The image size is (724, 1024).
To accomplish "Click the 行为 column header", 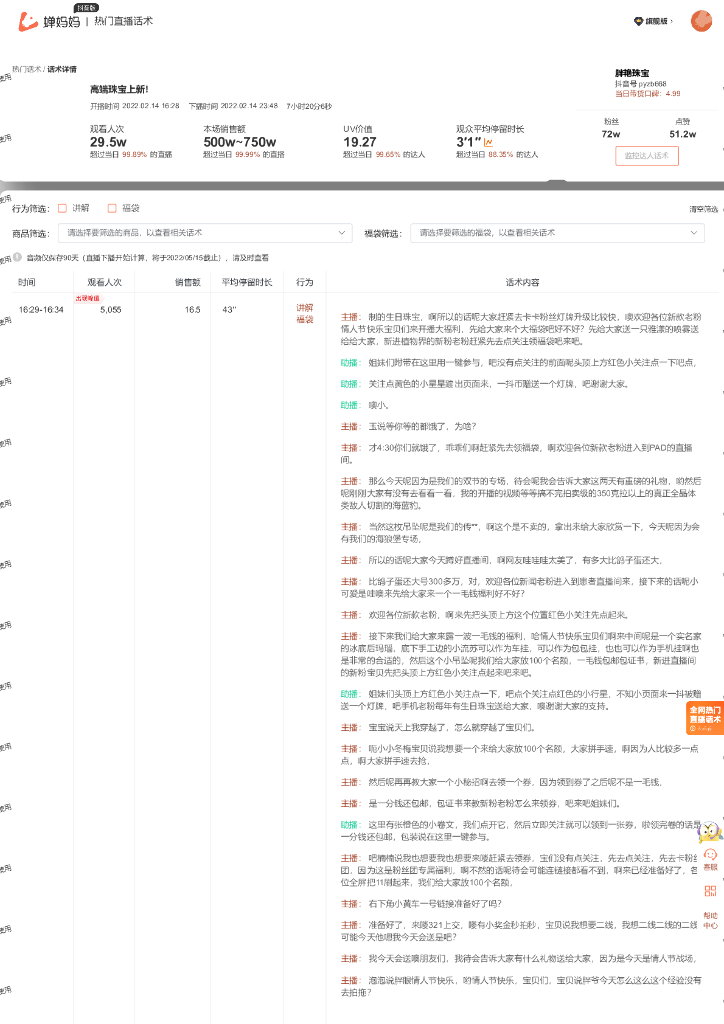I will [x=304, y=282].
